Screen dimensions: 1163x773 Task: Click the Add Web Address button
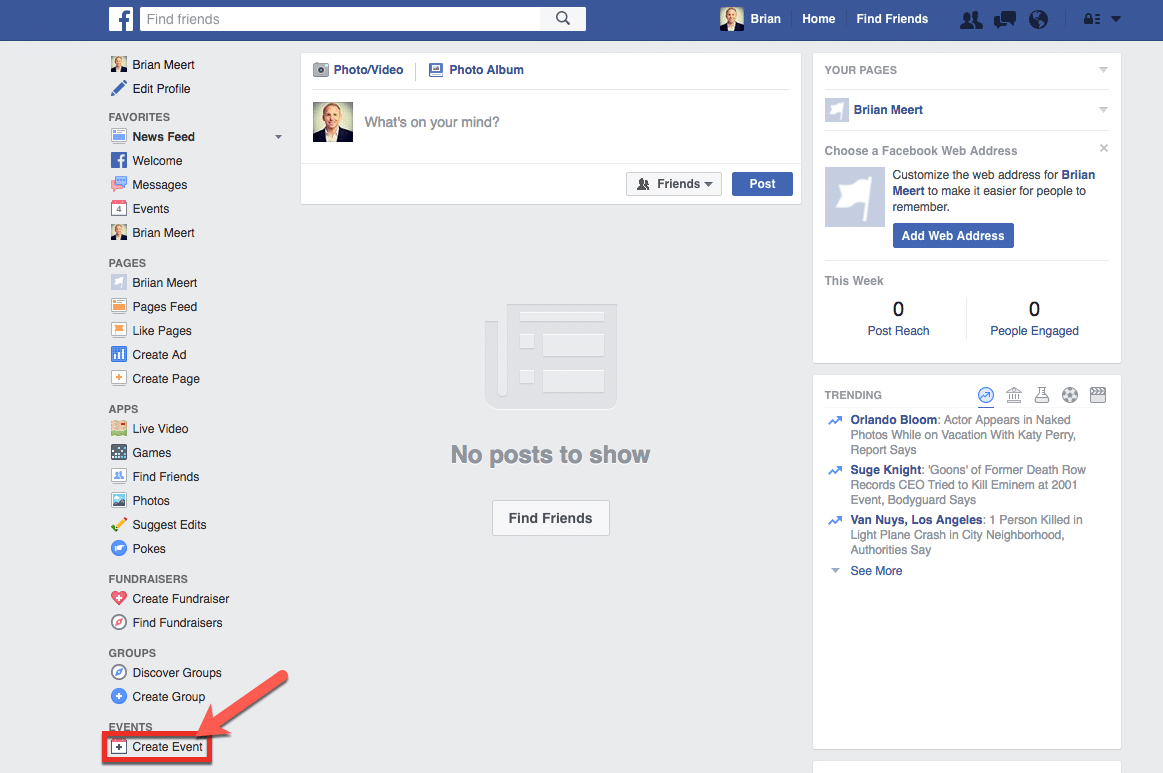952,235
